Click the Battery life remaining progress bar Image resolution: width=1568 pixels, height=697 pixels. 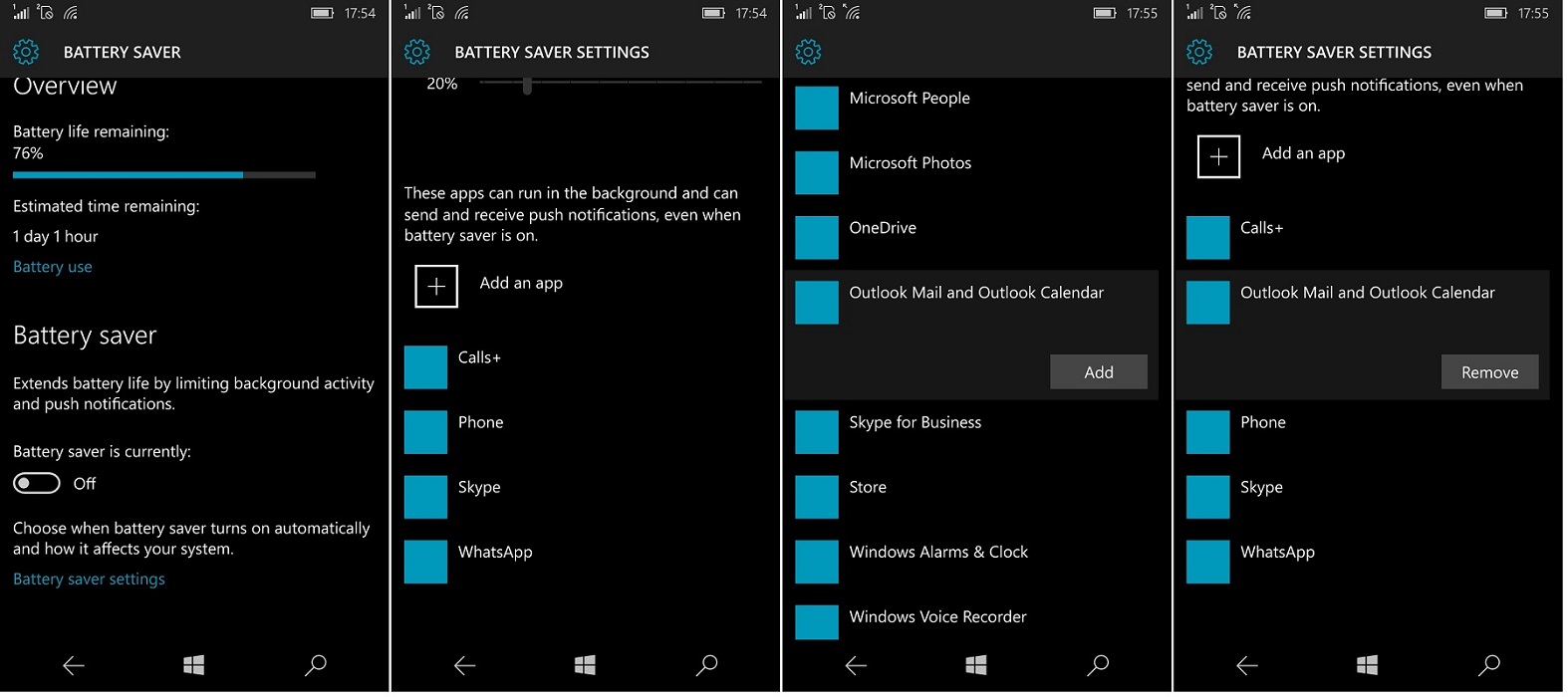tap(164, 175)
